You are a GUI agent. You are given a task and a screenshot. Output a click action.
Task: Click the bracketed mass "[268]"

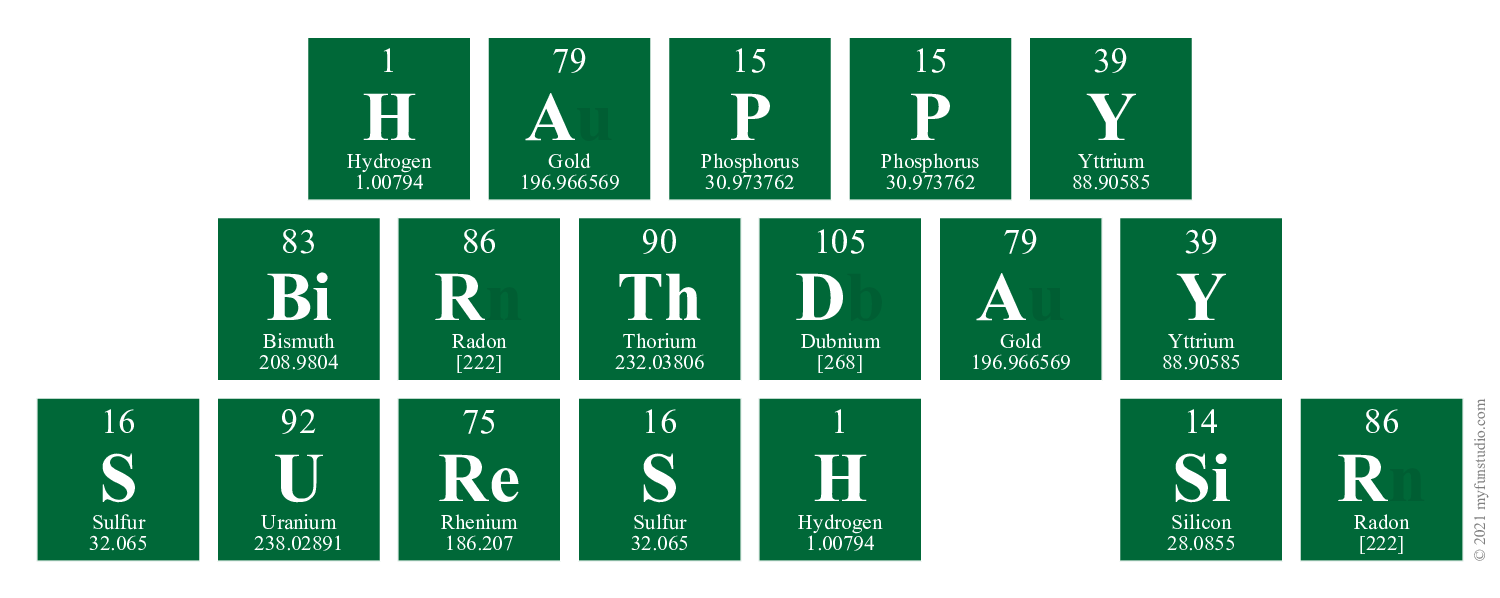840,362
